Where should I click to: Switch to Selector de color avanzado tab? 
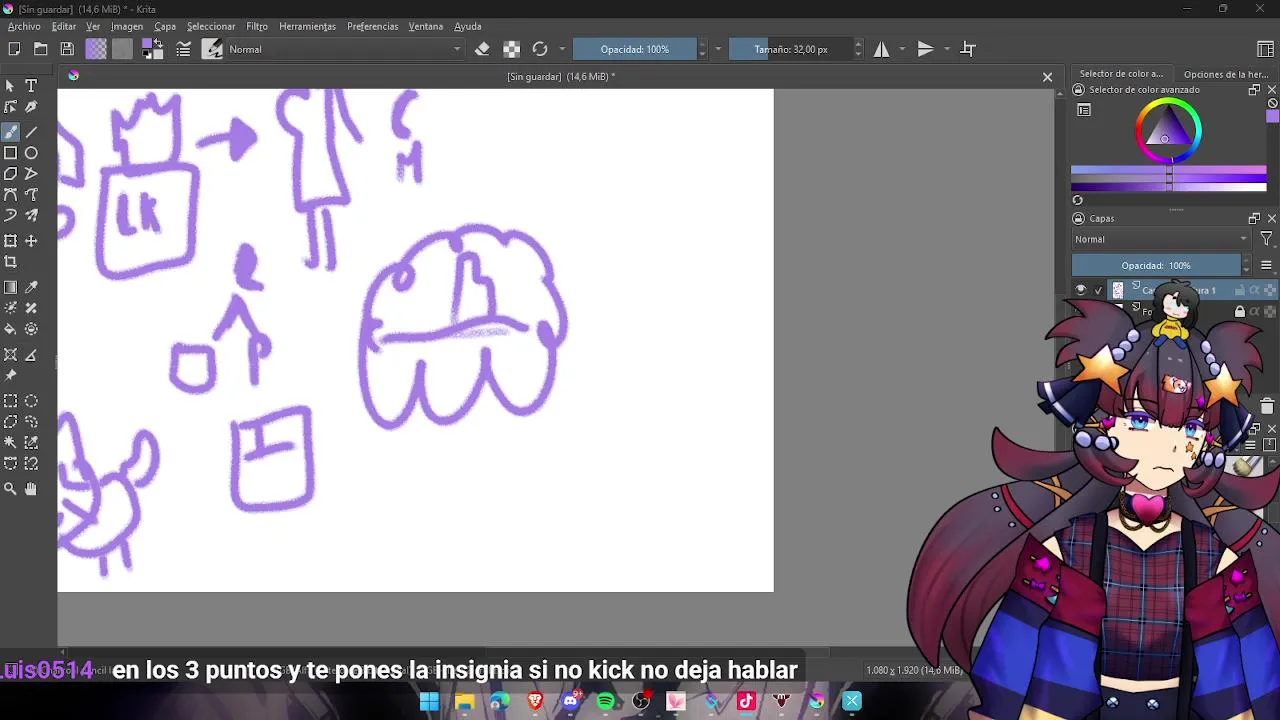[x=1121, y=74]
